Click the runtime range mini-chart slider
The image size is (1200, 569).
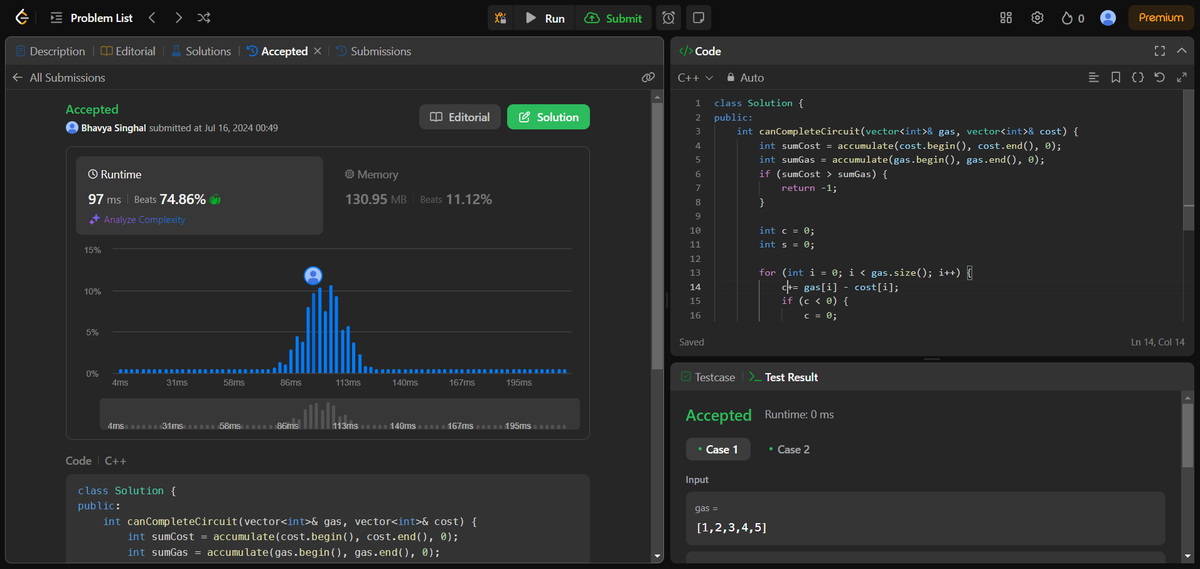(x=339, y=415)
